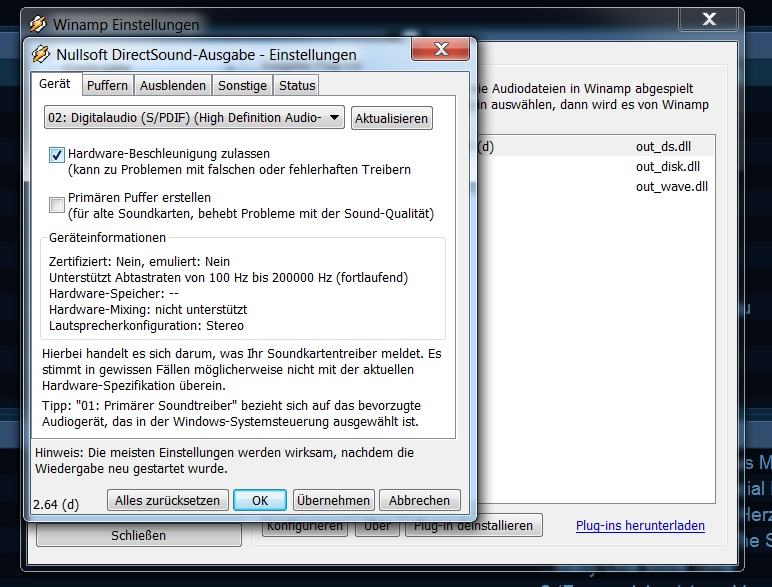772x587 pixels.
Task: Click Plug-in deinstallieren in Winamp Einstellungen
Action: coord(474,525)
